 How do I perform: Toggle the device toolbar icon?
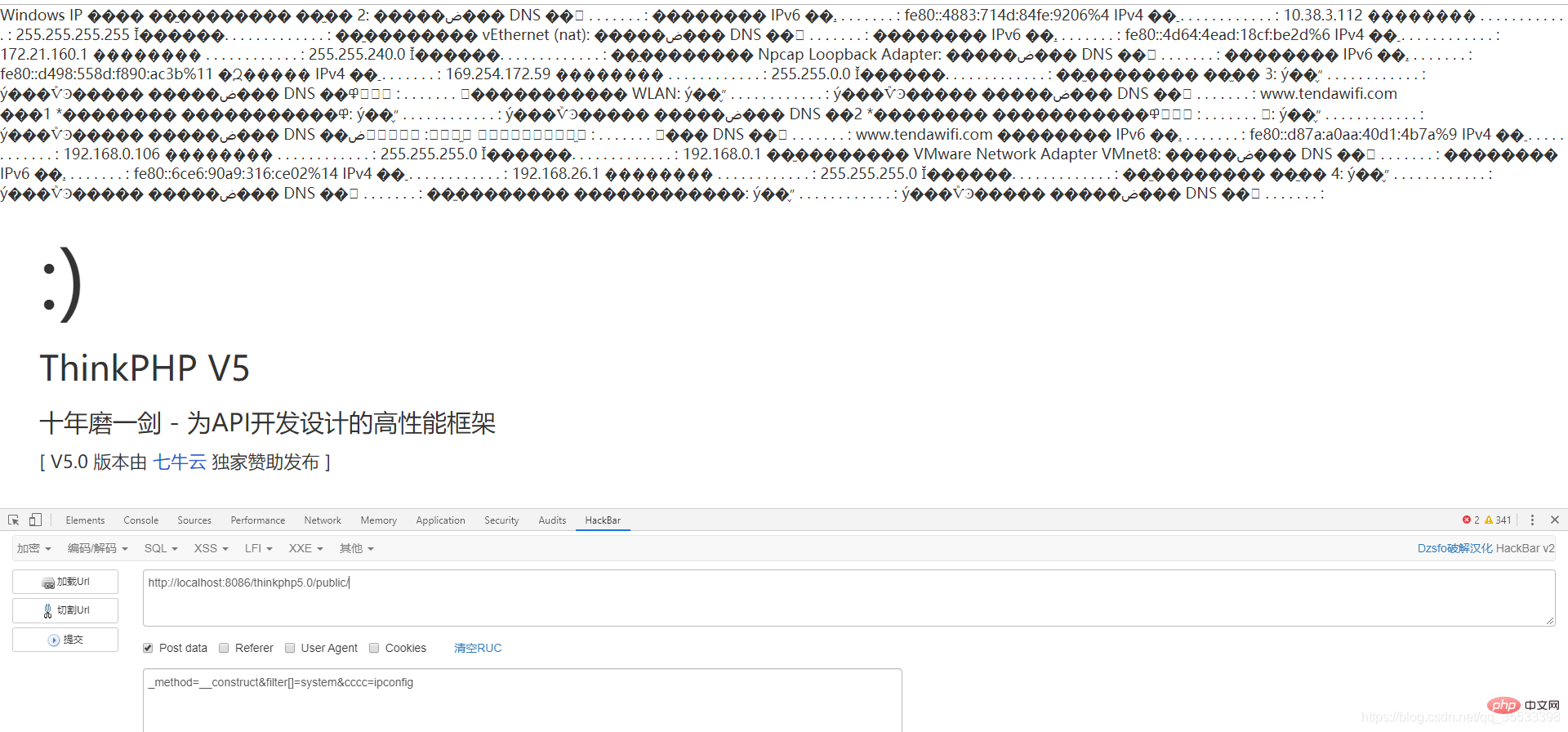pos(35,520)
